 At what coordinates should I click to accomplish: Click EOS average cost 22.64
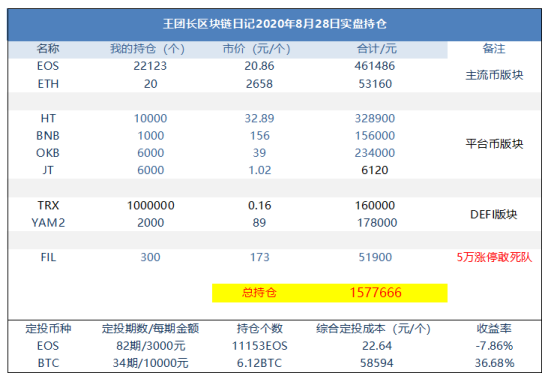coord(377,346)
